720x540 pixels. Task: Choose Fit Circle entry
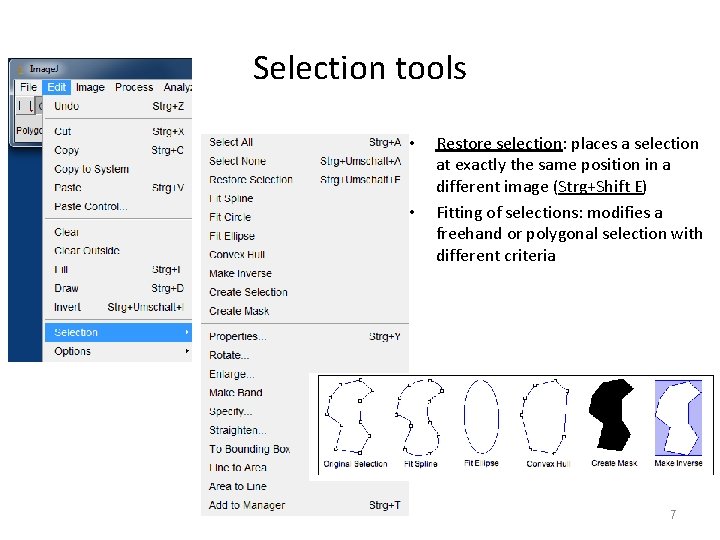[305, 217]
